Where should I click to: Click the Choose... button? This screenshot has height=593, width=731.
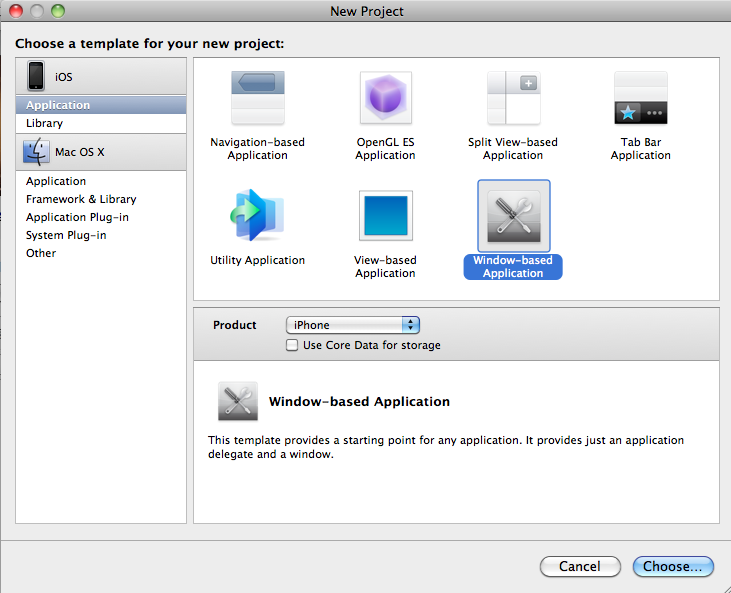tap(673, 566)
